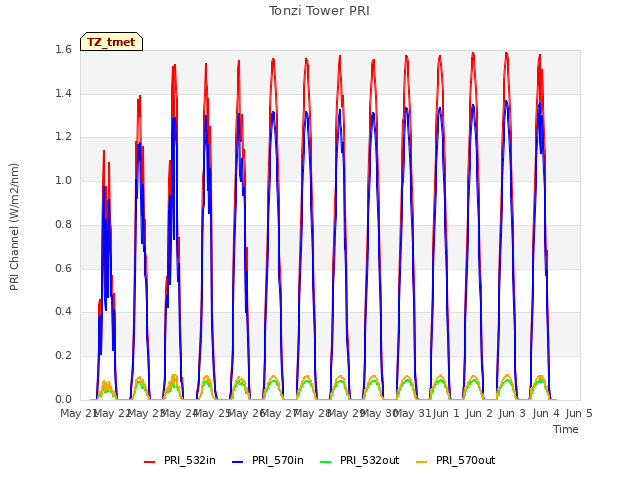
Task: Toggle the PRI_570in legend entry
Action: (268, 461)
